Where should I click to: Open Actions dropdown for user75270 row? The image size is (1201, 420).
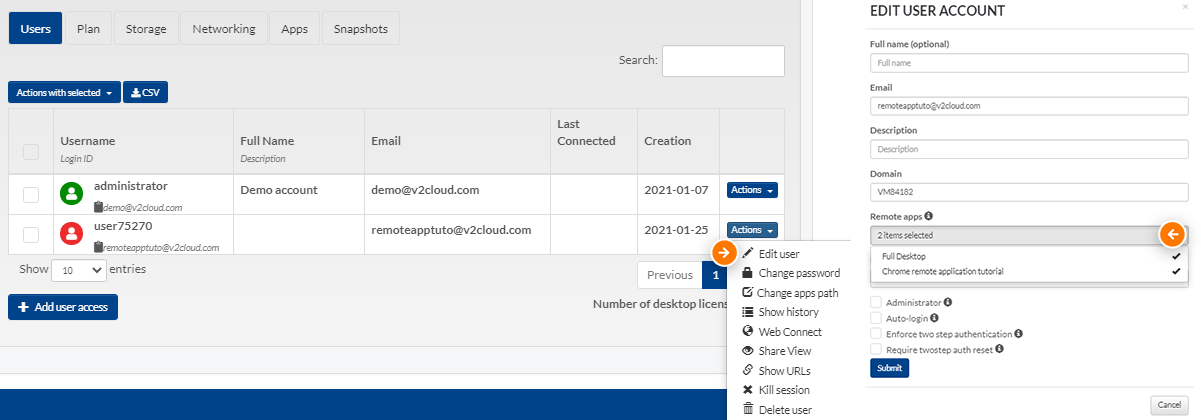pos(753,230)
